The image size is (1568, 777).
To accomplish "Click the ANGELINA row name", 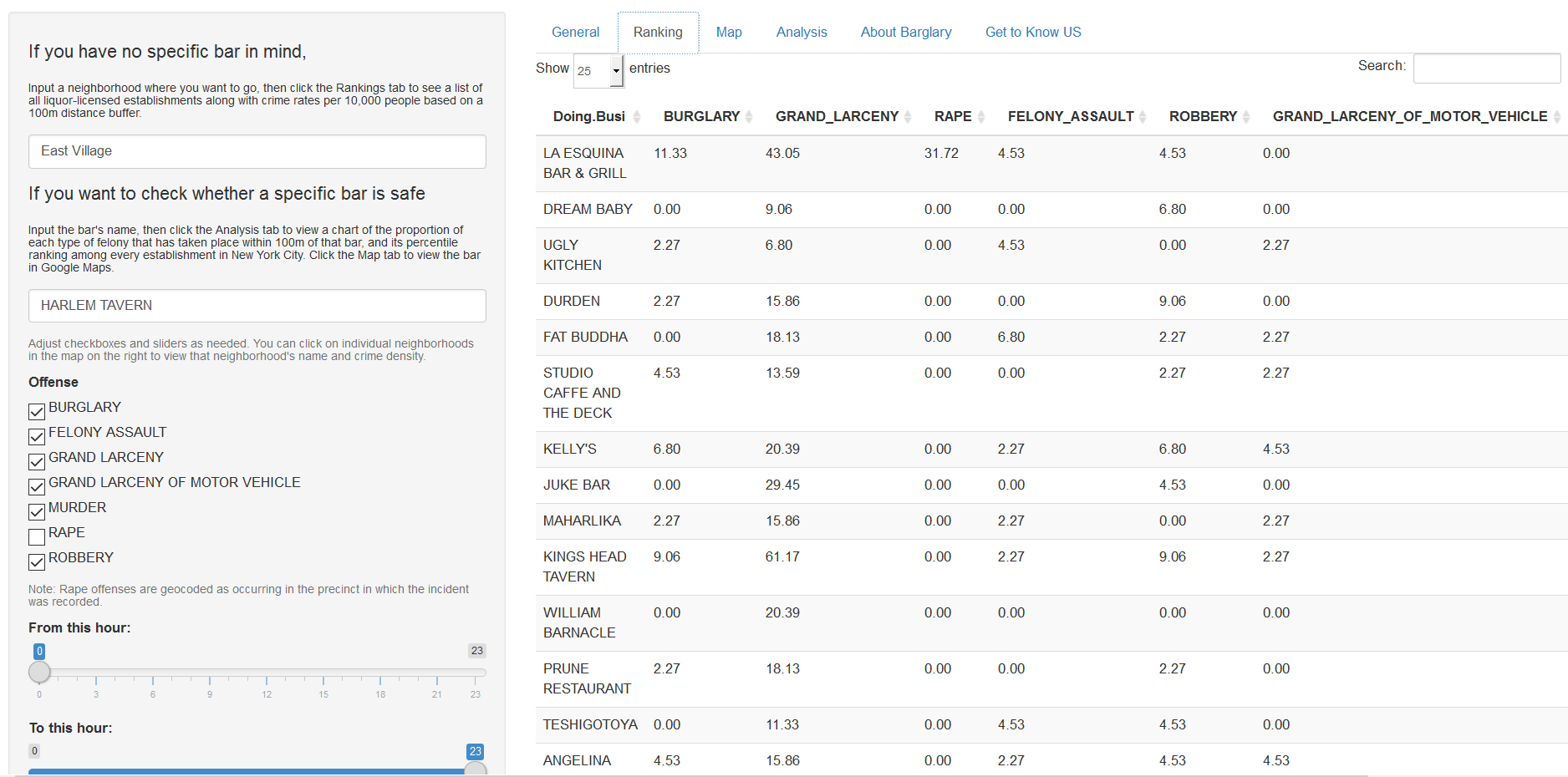I will click(x=577, y=761).
